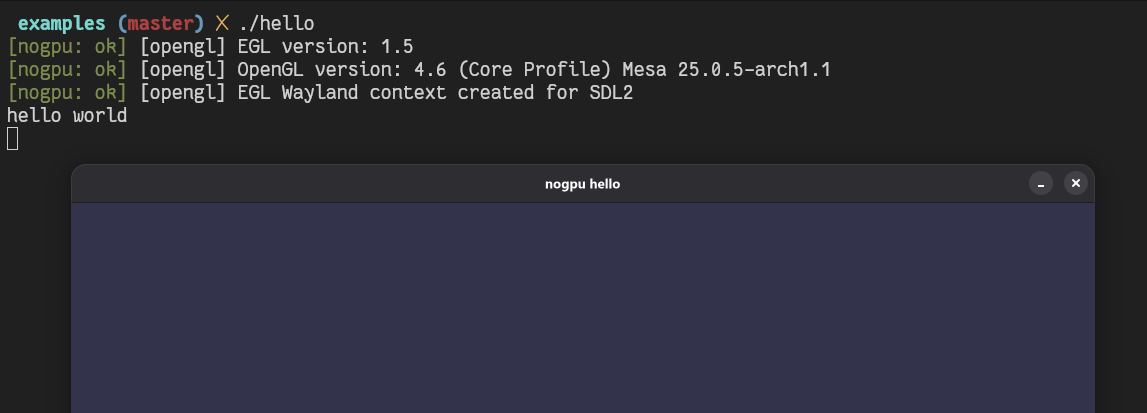Select the red 'master' branch label
The height and width of the screenshot is (413, 1147).
[160, 23]
